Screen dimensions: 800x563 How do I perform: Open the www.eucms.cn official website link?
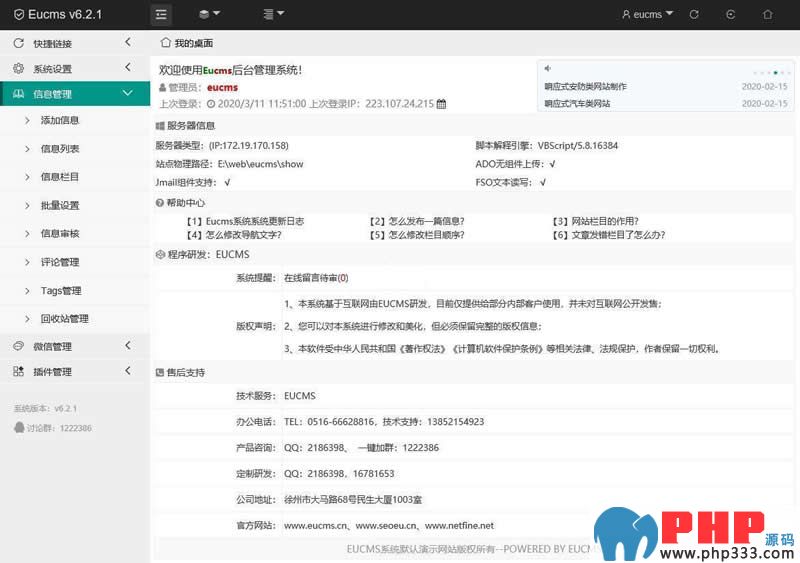click(x=315, y=526)
